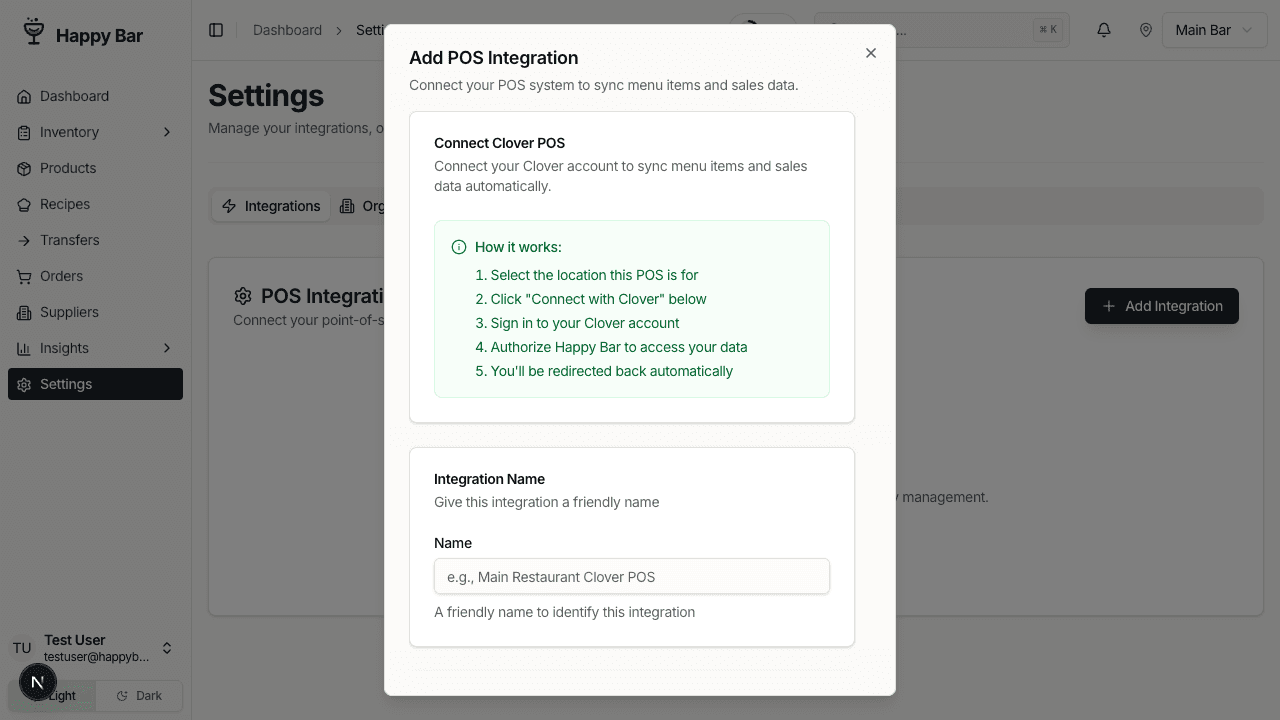Open the Inventory sidebar item
Screen dimensions: 1280x720
click(x=95, y=132)
